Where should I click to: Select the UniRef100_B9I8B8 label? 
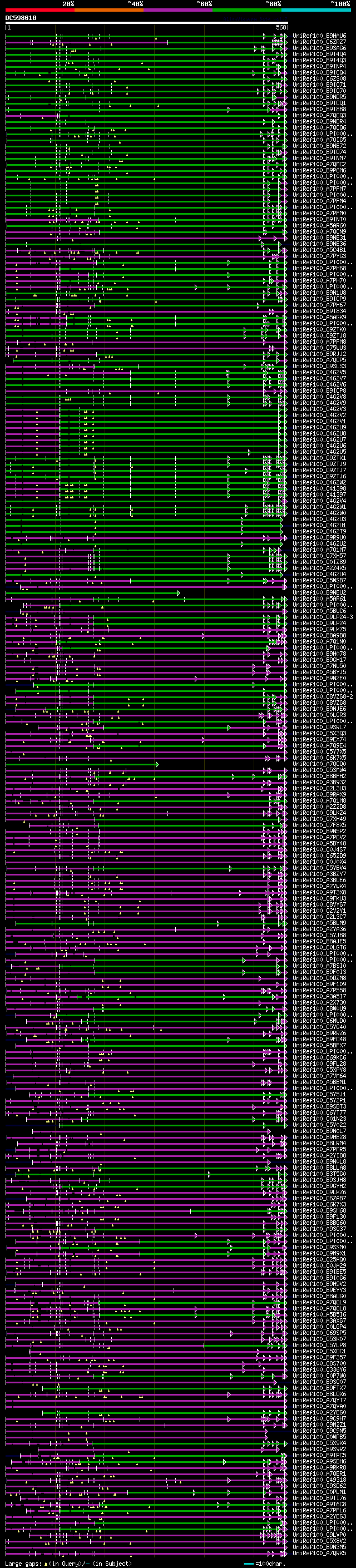pyautogui.click(x=319, y=110)
